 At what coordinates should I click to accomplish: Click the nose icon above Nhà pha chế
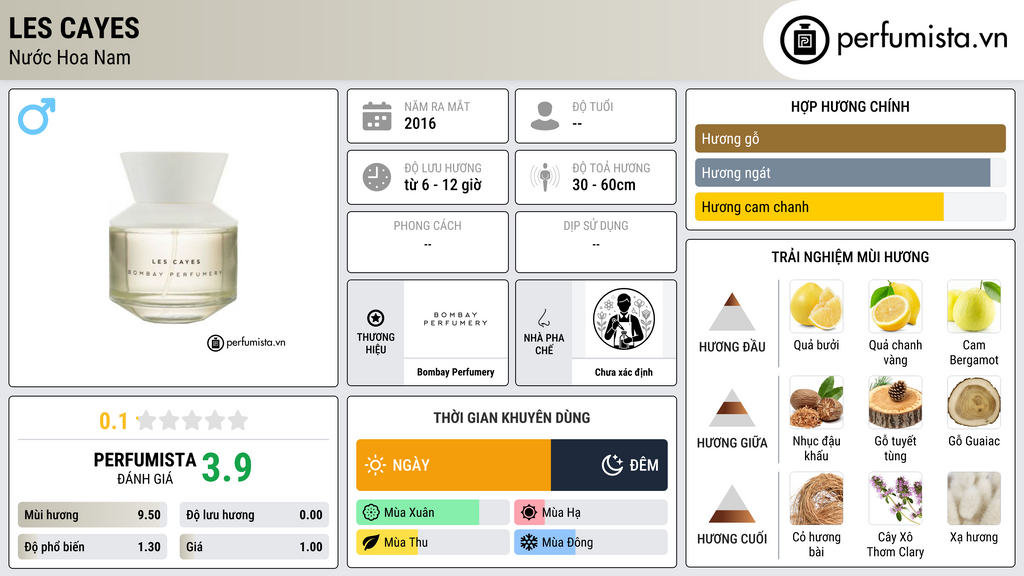click(x=543, y=318)
